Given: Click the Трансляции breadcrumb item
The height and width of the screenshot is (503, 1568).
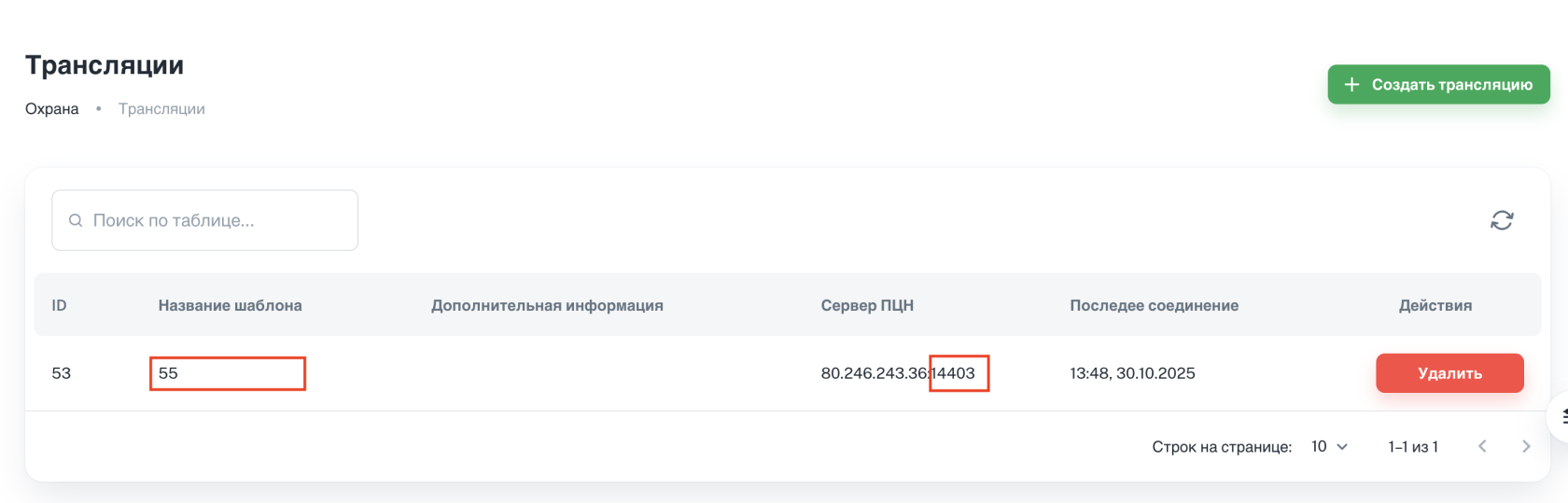Looking at the screenshot, I should click(161, 109).
